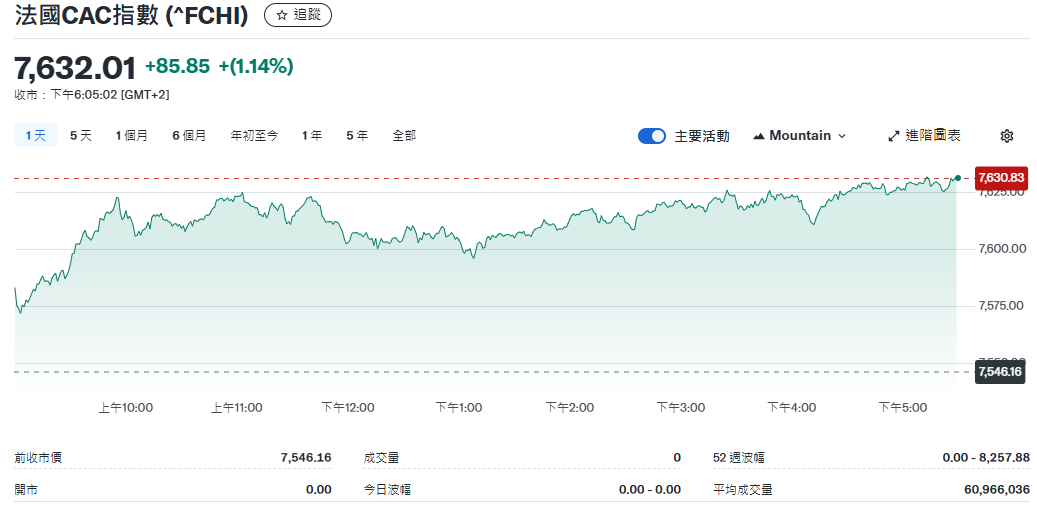Click the +(1.14%) percent change
The width and height of the screenshot is (1037, 507).
256,66
